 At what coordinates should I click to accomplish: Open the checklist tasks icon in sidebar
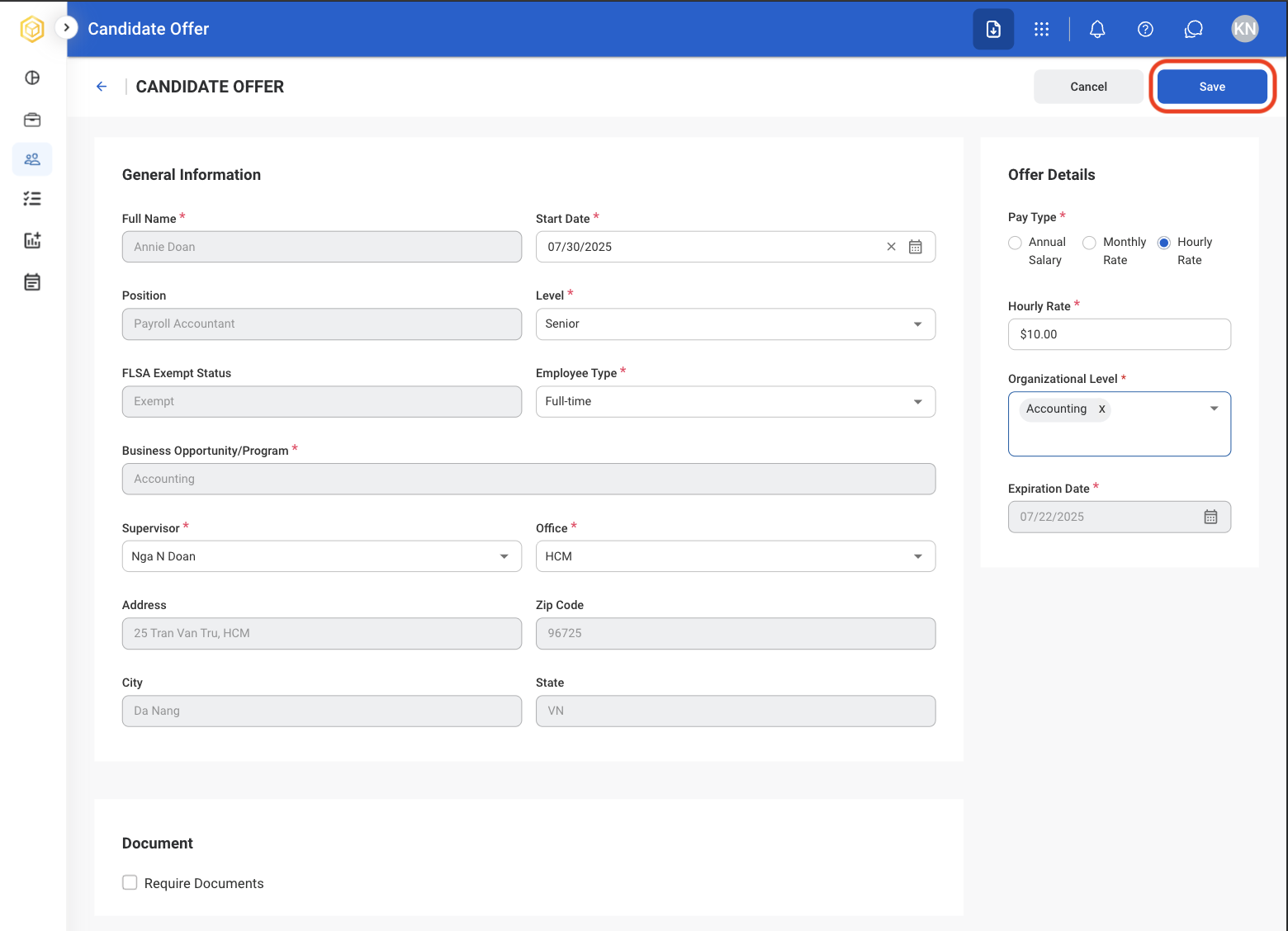click(32, 198)
